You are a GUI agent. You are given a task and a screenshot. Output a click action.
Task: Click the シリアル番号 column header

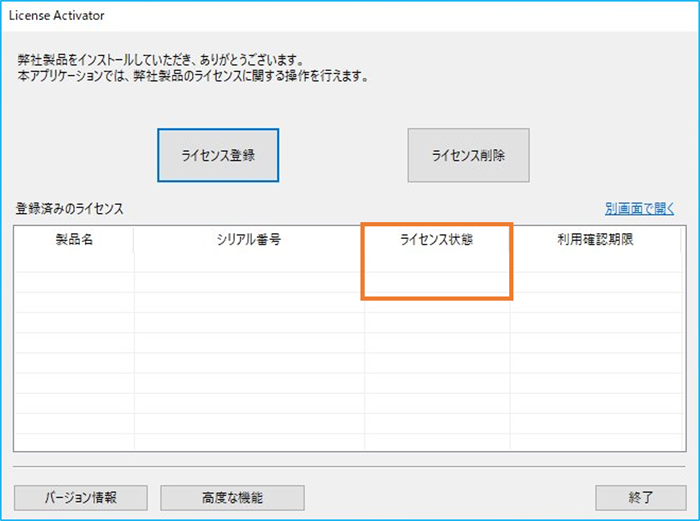click(x=249, y=241)
